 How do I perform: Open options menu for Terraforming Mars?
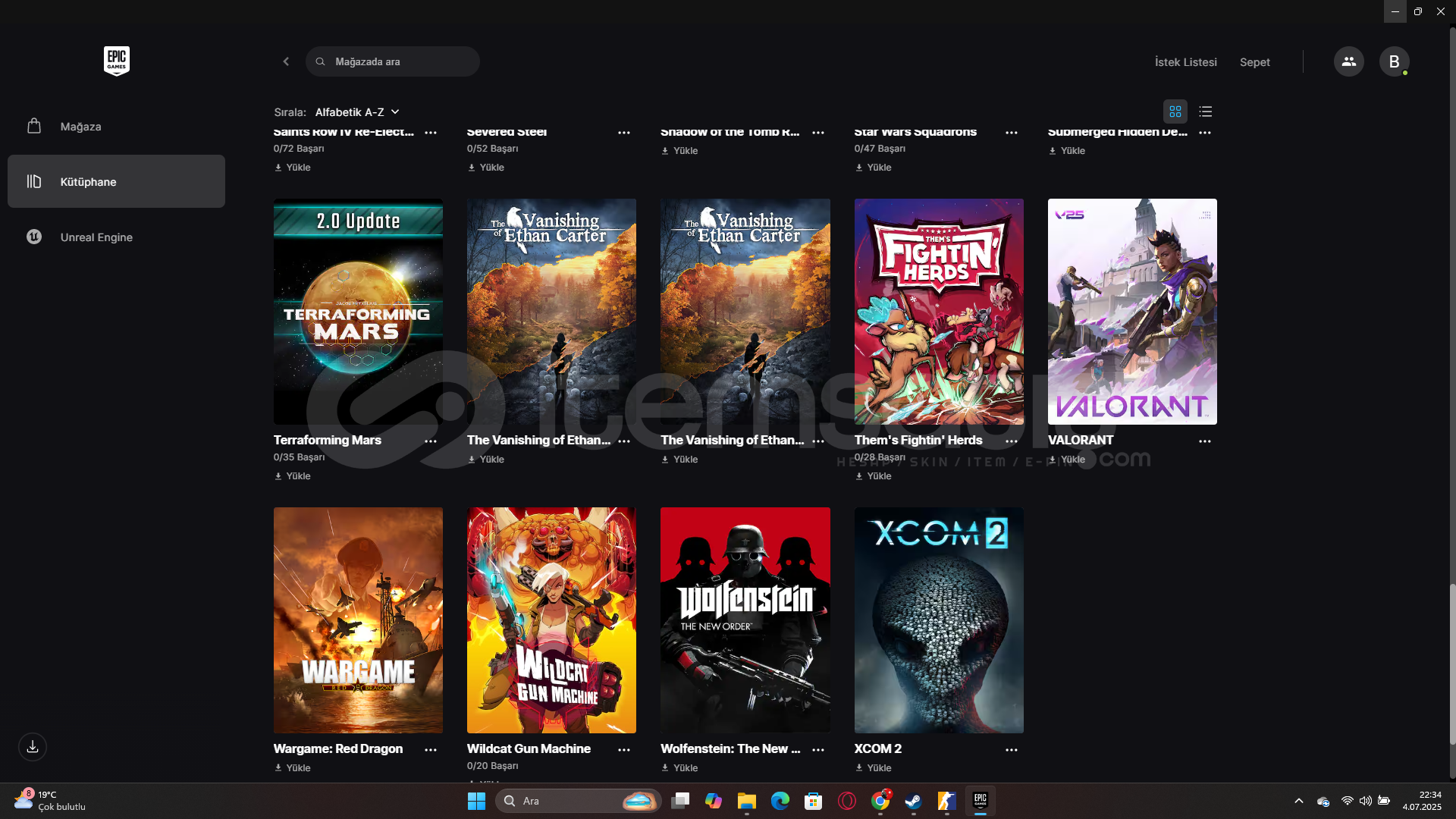coord(431,441)
